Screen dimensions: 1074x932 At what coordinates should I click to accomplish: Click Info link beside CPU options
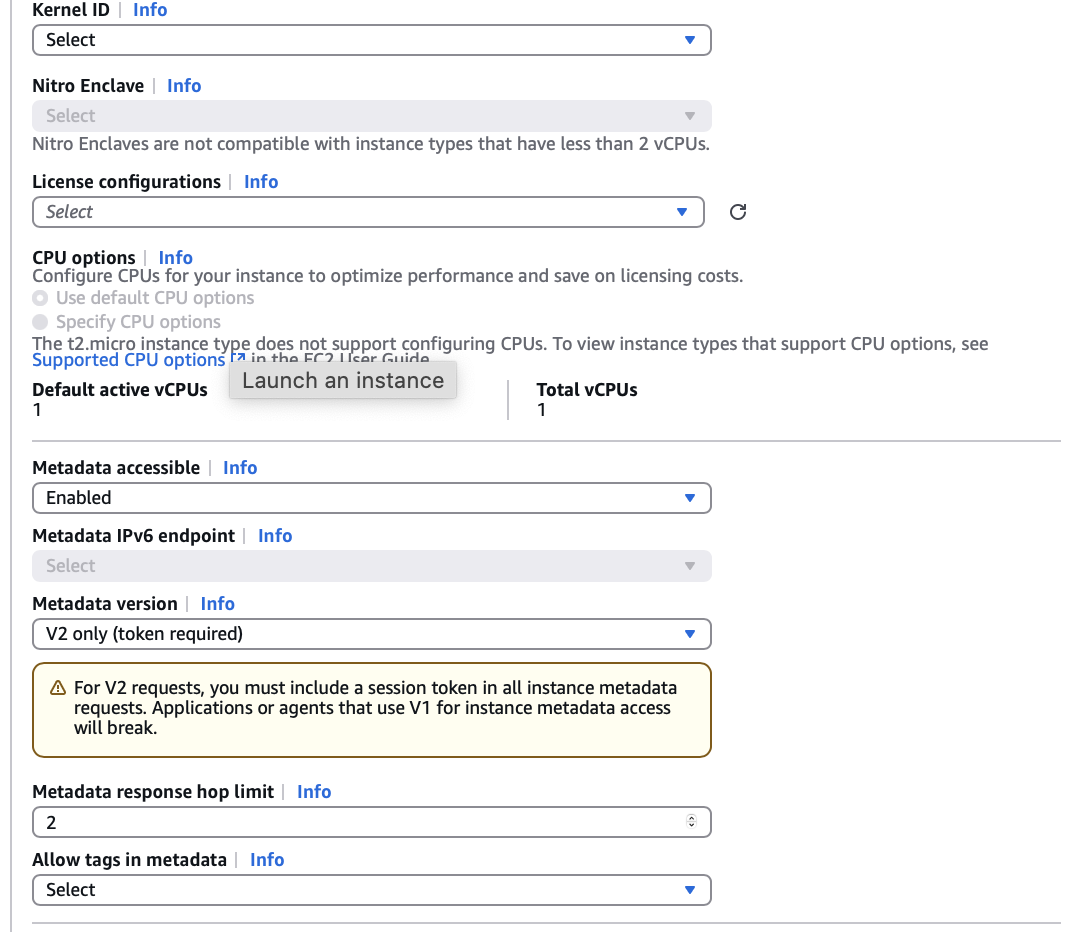tap(175, 258)
